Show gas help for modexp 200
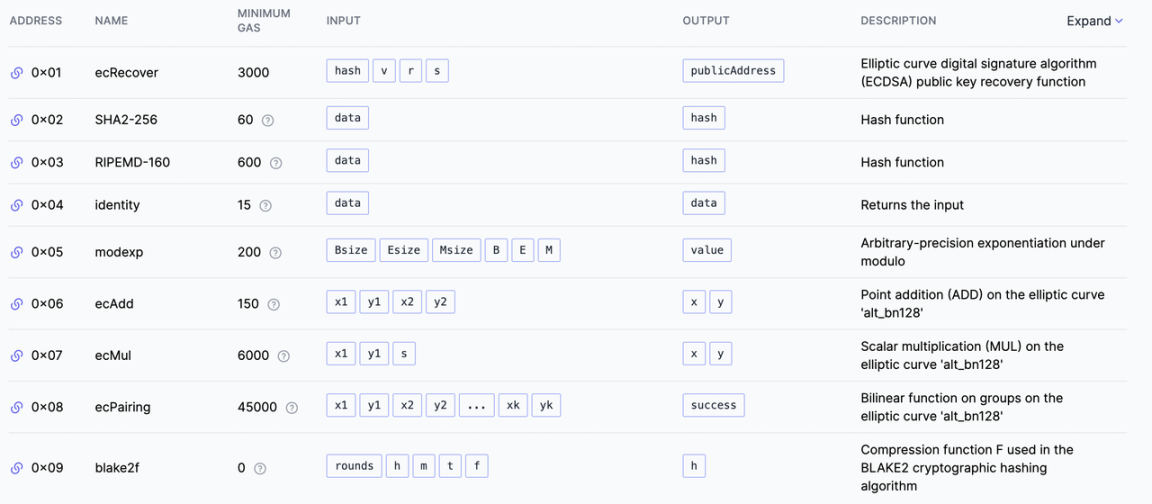Image resolution: width=1152 pixels, height=504 pixels. click(x=275, y=253)
